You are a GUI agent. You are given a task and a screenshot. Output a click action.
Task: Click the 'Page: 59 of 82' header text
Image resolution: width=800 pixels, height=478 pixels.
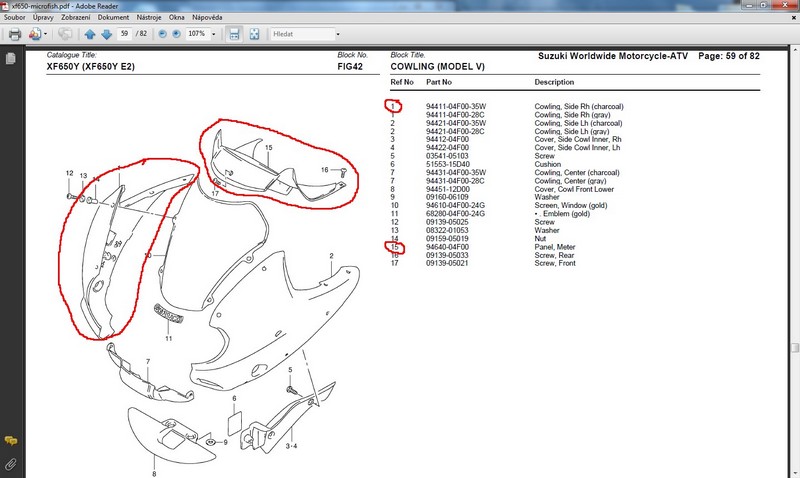(x=729, y=56)
